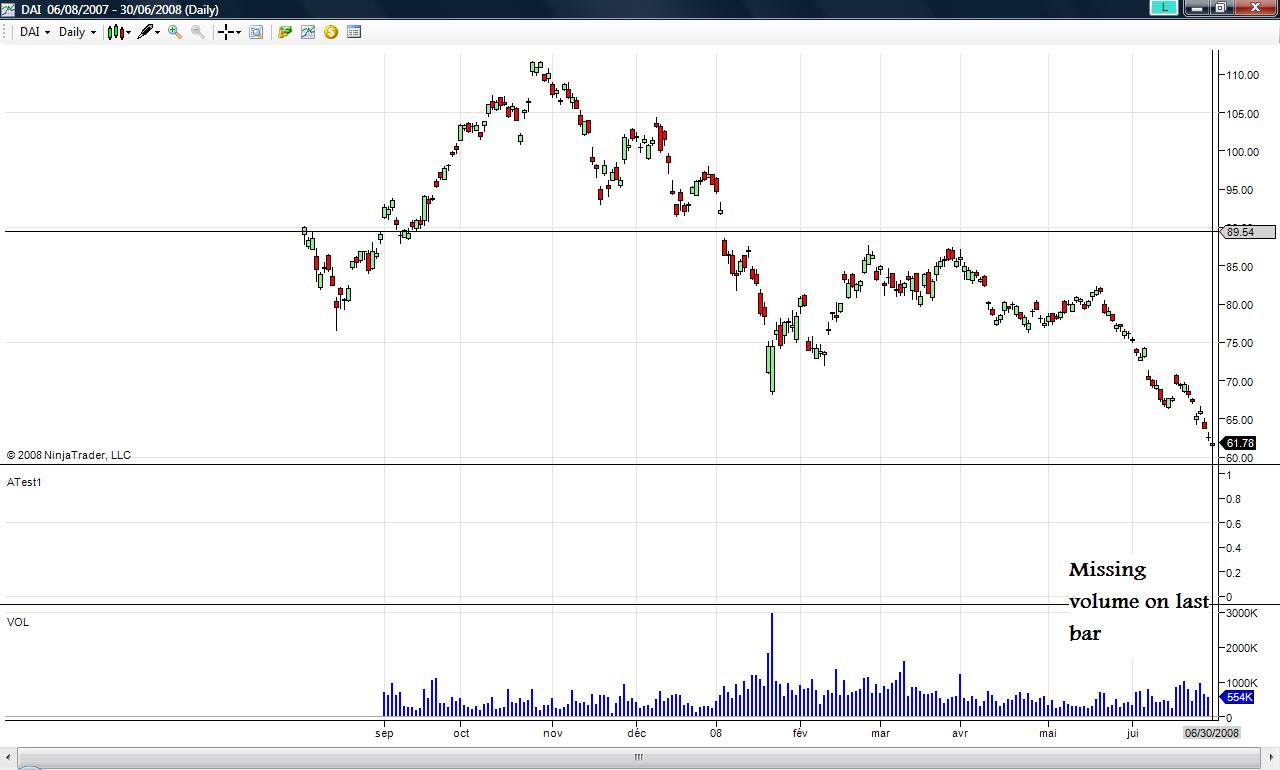1280x770 pixels.
Task: Click the cyan L link button
Action: point(1164,7)
